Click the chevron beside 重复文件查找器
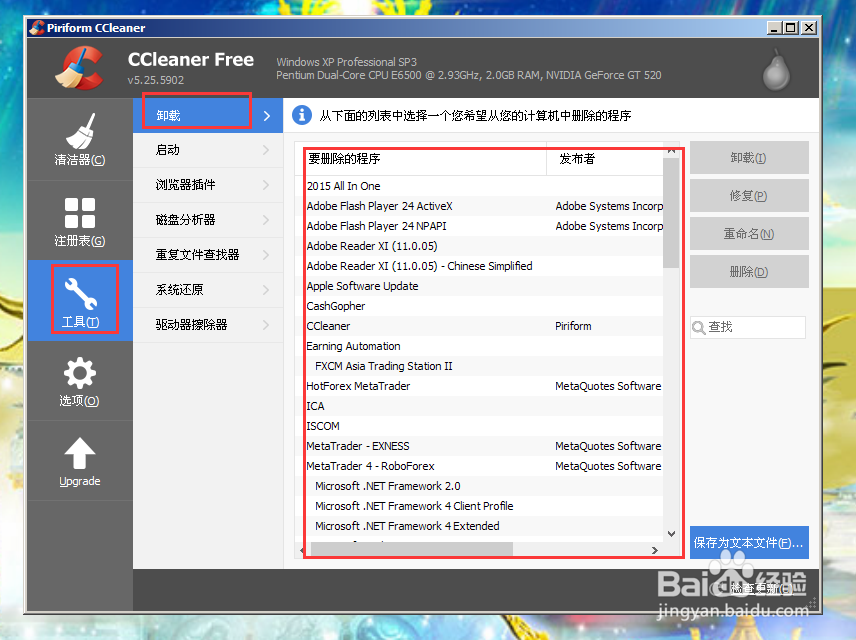This screenshot has width=856, height=640. click(266, 255)
